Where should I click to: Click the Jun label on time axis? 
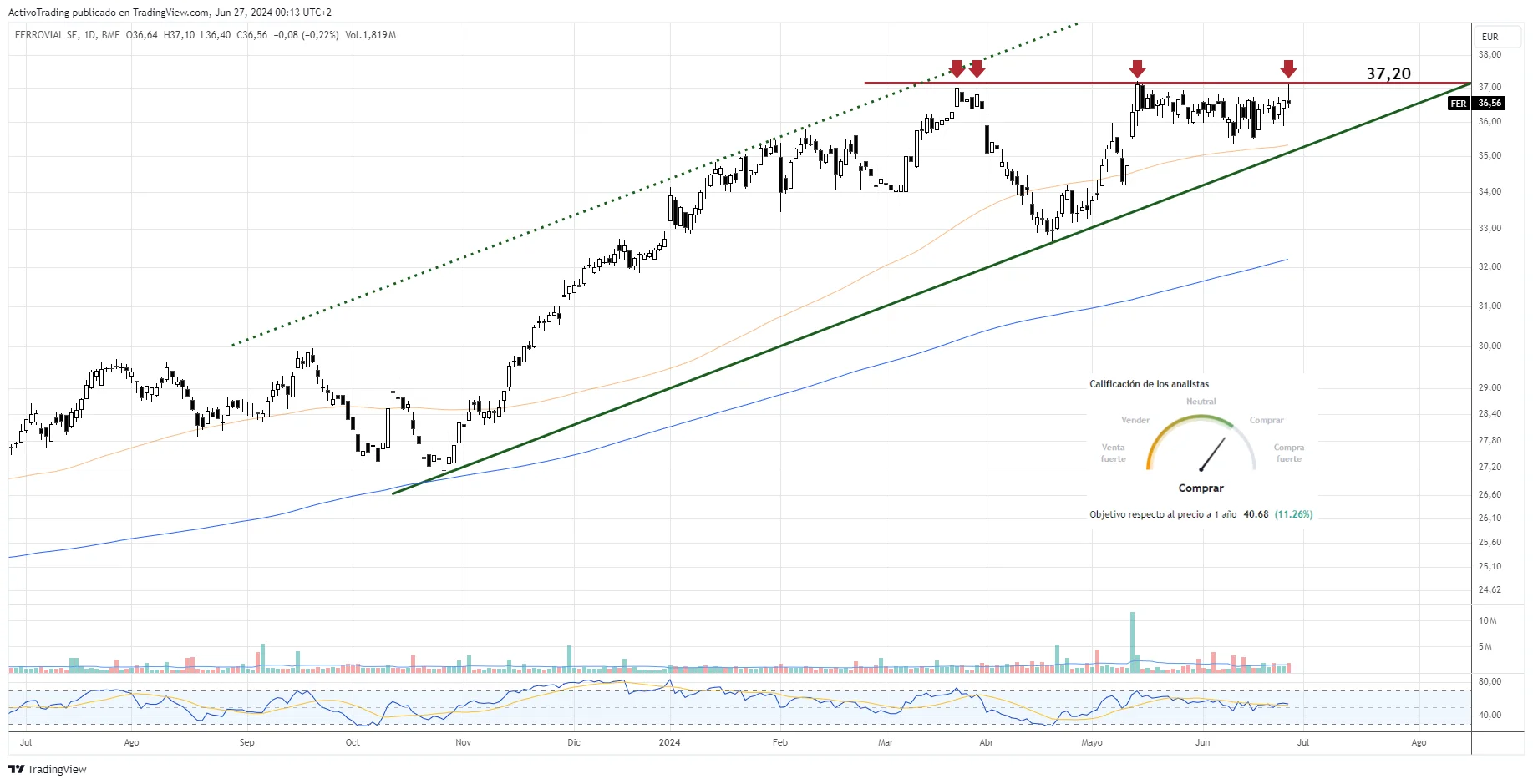tap(1202, 742)
